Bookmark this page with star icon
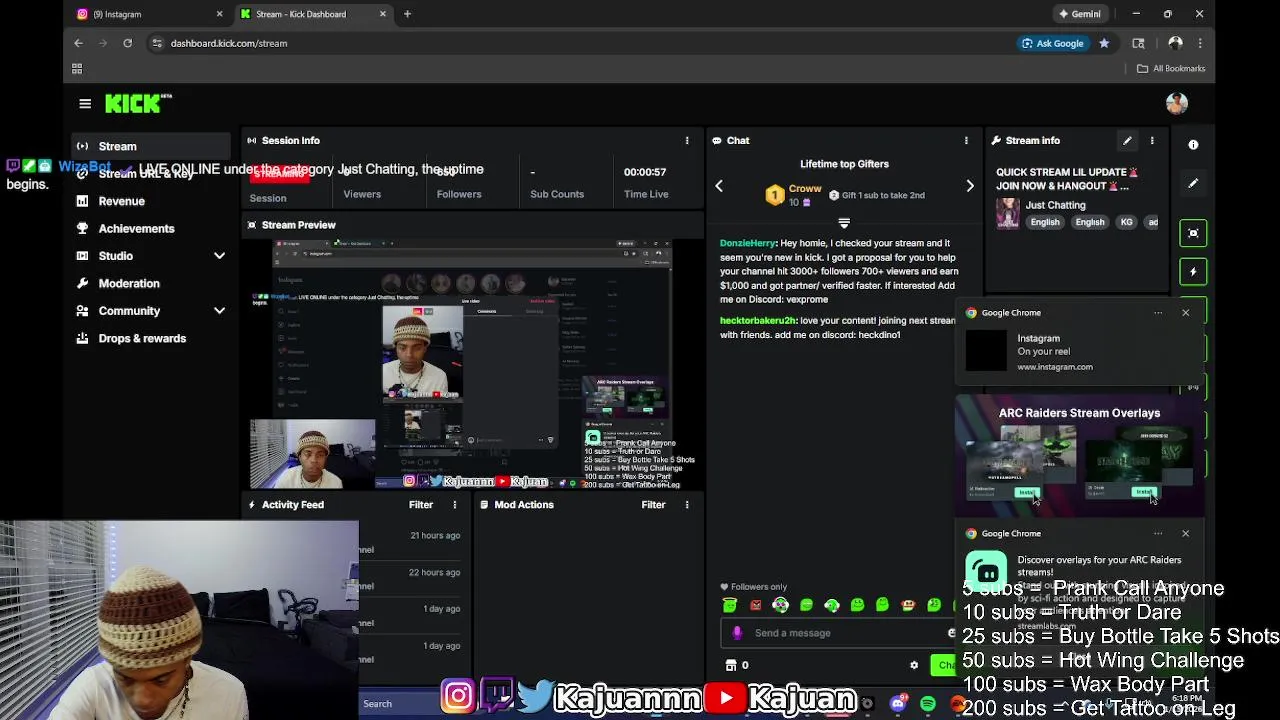The width and height of the screenshot is (1280, 720). point(1104,43)
